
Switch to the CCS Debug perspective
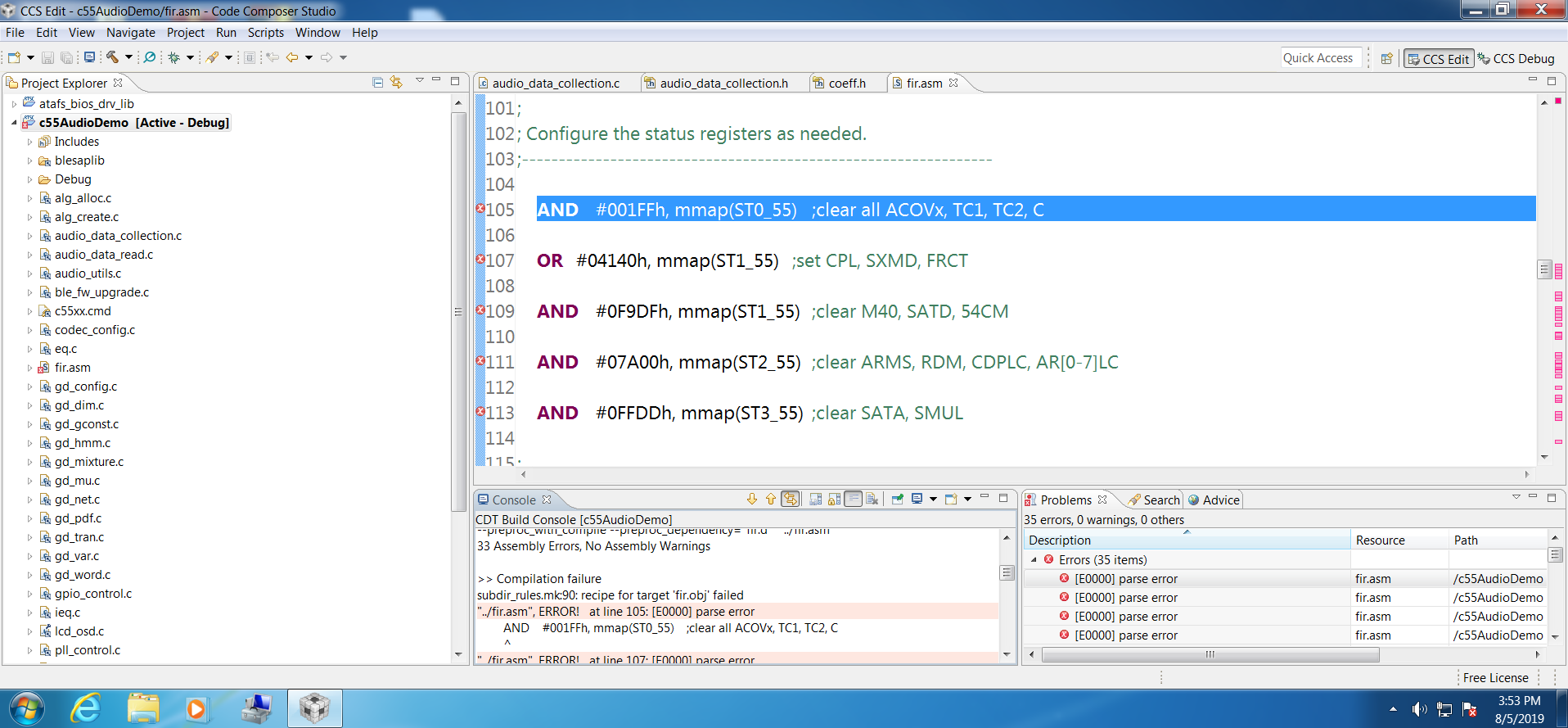(x=1516, y=58)
